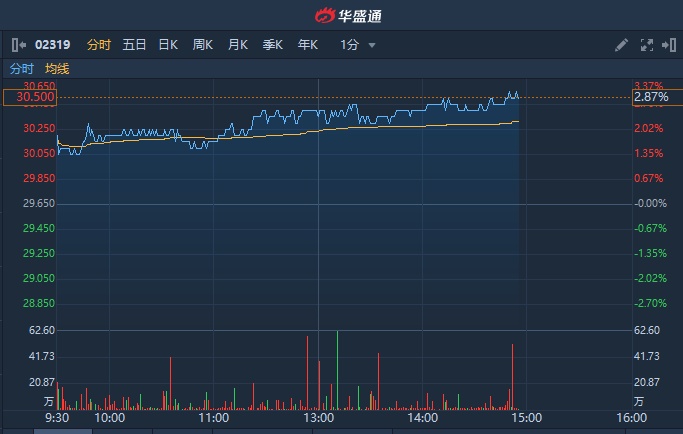Click the 2.87% change label on right axis
683x434 pixels.
pos(650,97)
